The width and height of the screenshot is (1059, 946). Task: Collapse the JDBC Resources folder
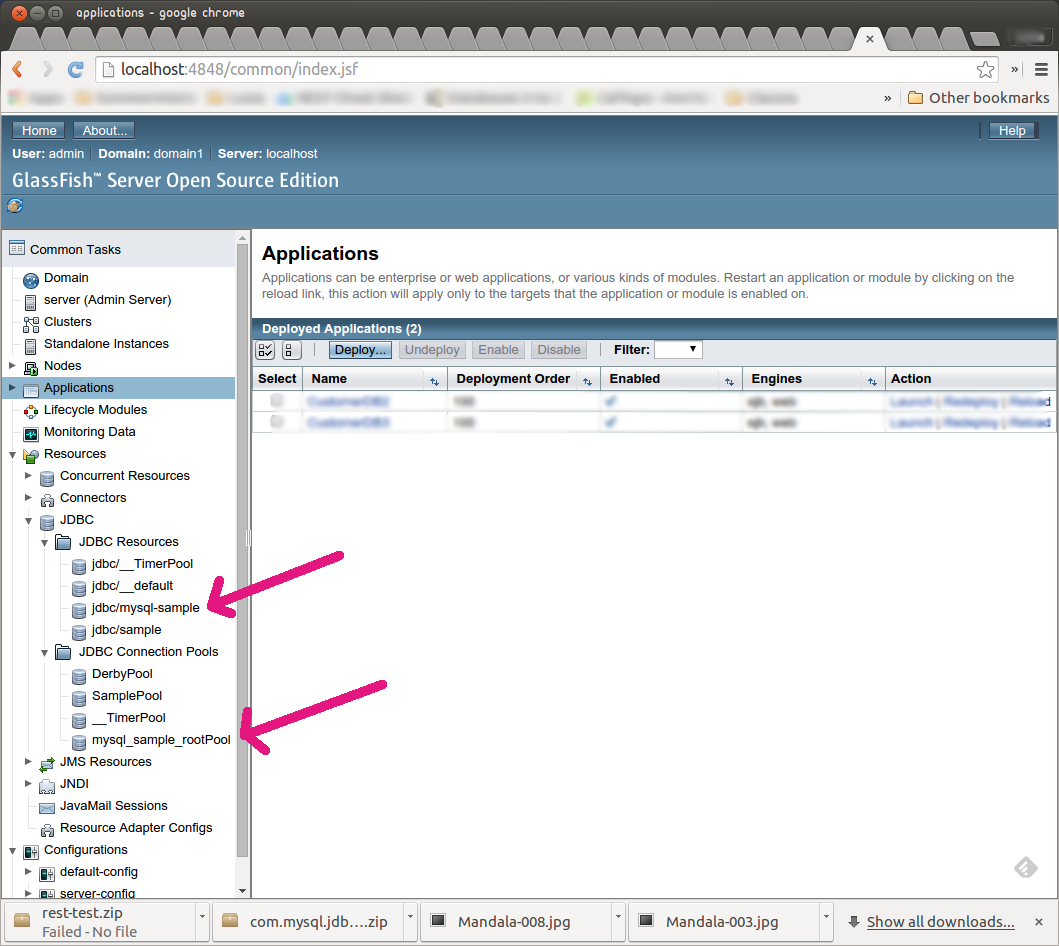coord(45,542)
